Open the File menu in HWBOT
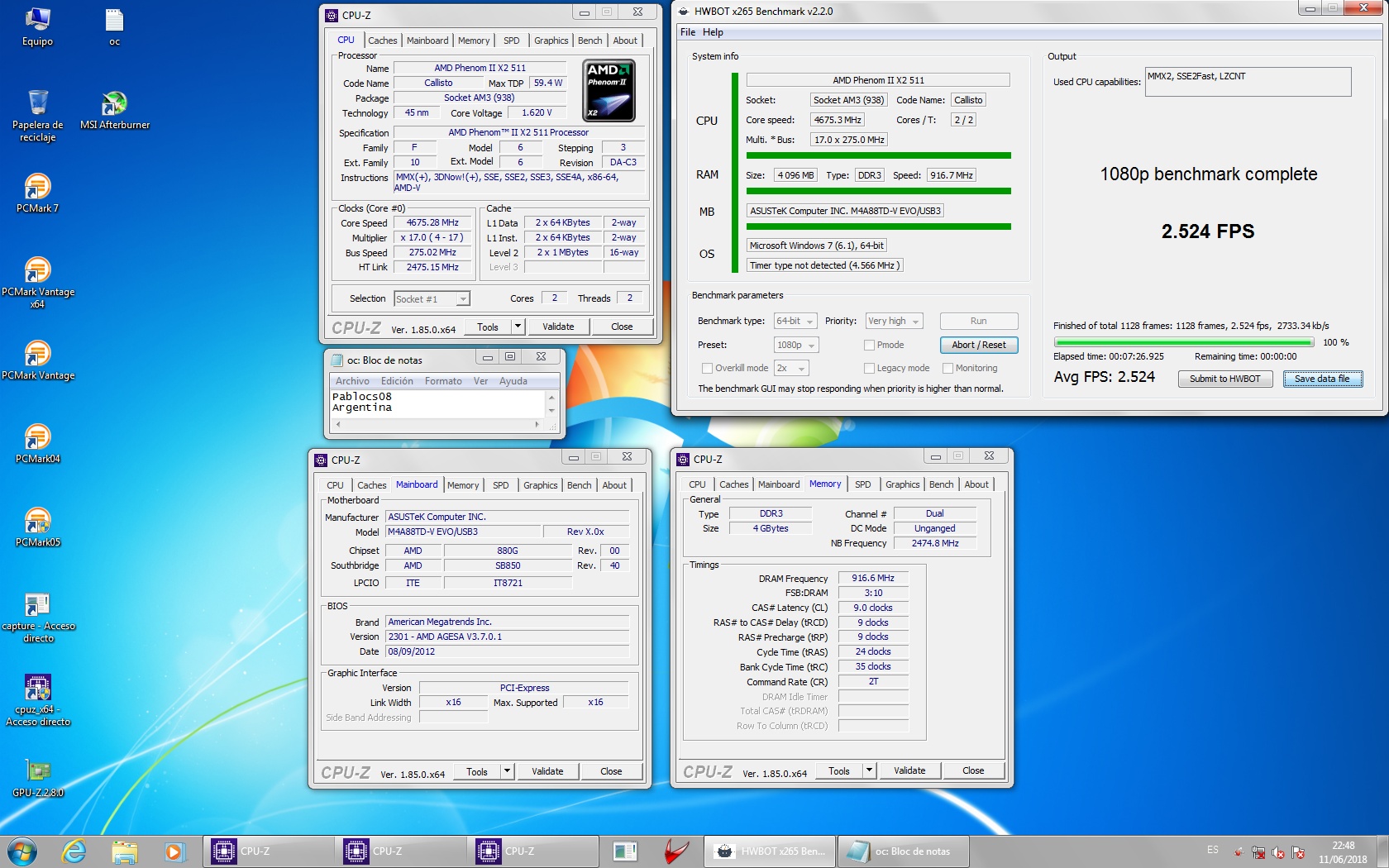The image size is (1389, 868). (688, 32)
